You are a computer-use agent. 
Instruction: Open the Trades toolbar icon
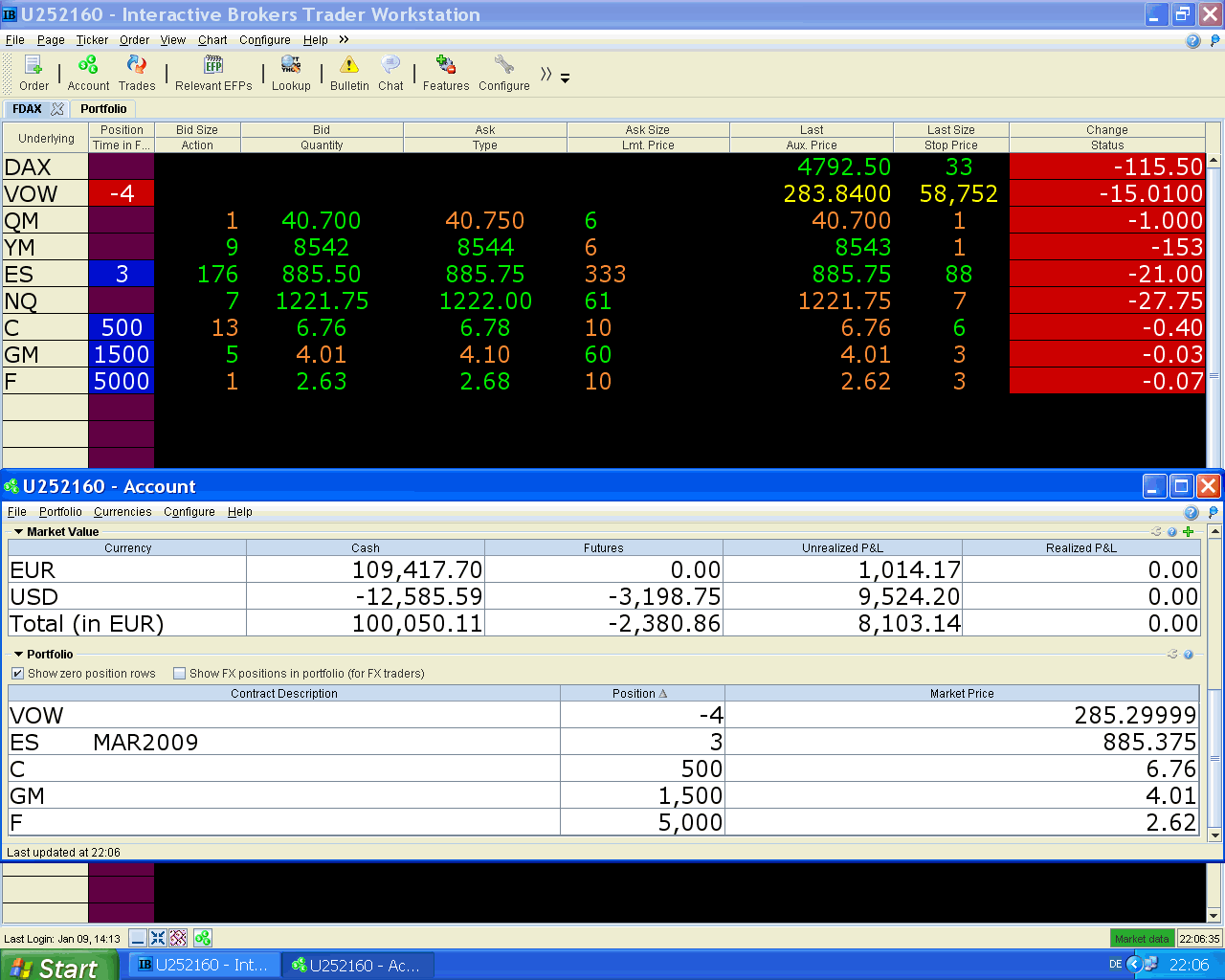pos(137,73)
